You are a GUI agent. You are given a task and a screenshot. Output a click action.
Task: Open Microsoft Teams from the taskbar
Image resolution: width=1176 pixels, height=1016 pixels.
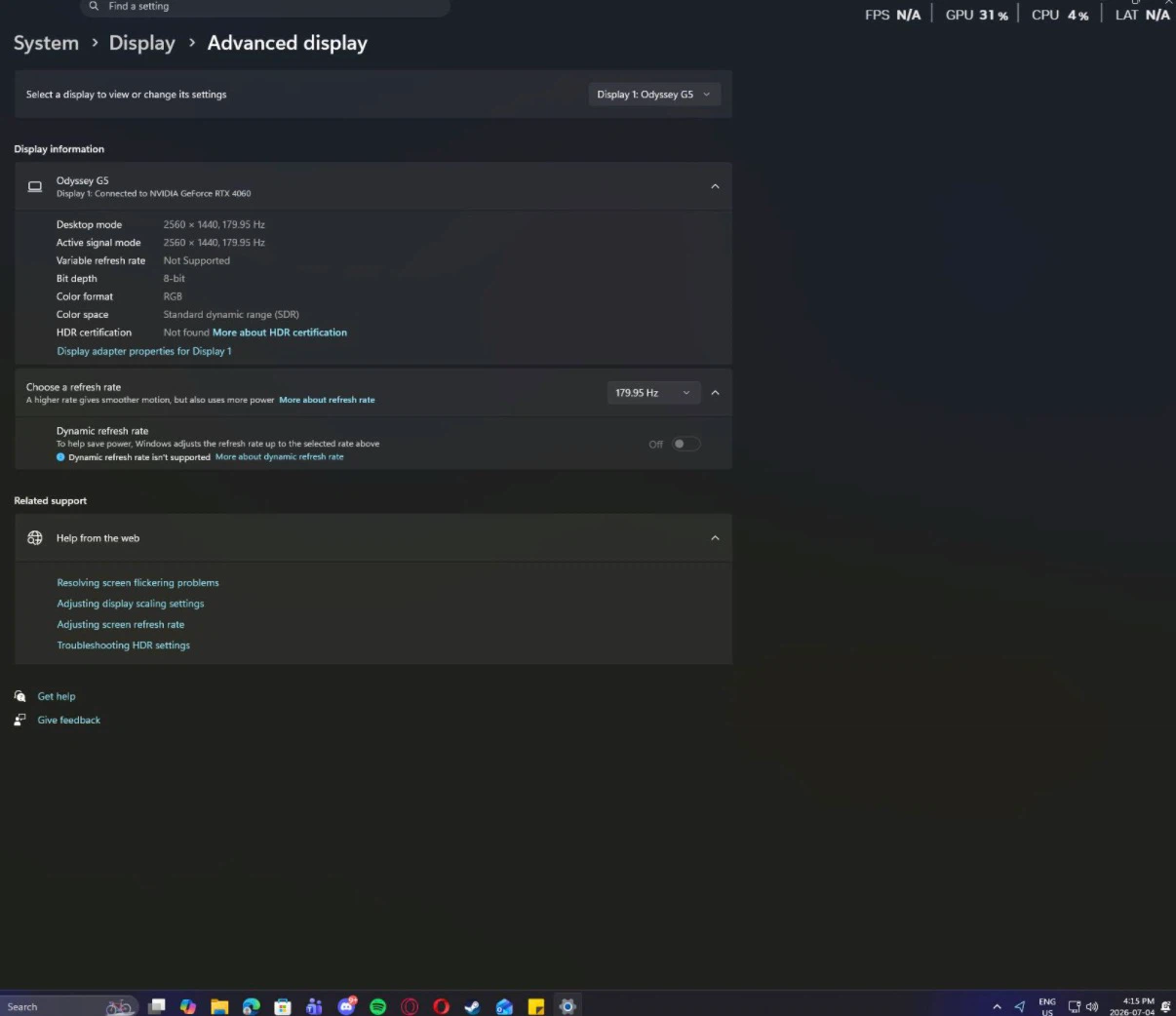(314, 1006)
